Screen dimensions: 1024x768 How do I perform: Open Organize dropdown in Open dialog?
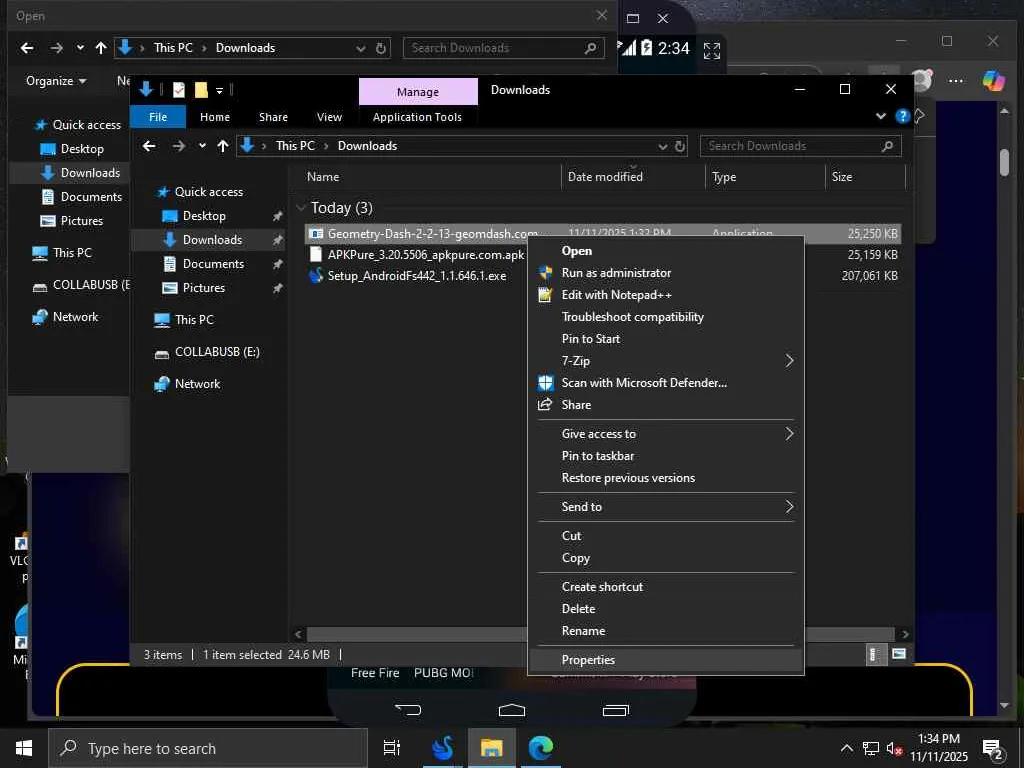click(56, 81)
